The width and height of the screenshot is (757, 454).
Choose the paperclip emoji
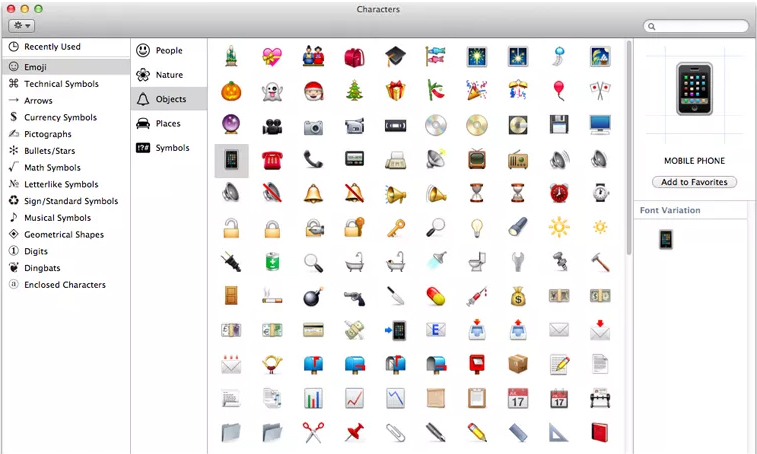pyautogui.click(x=395, y=433)
